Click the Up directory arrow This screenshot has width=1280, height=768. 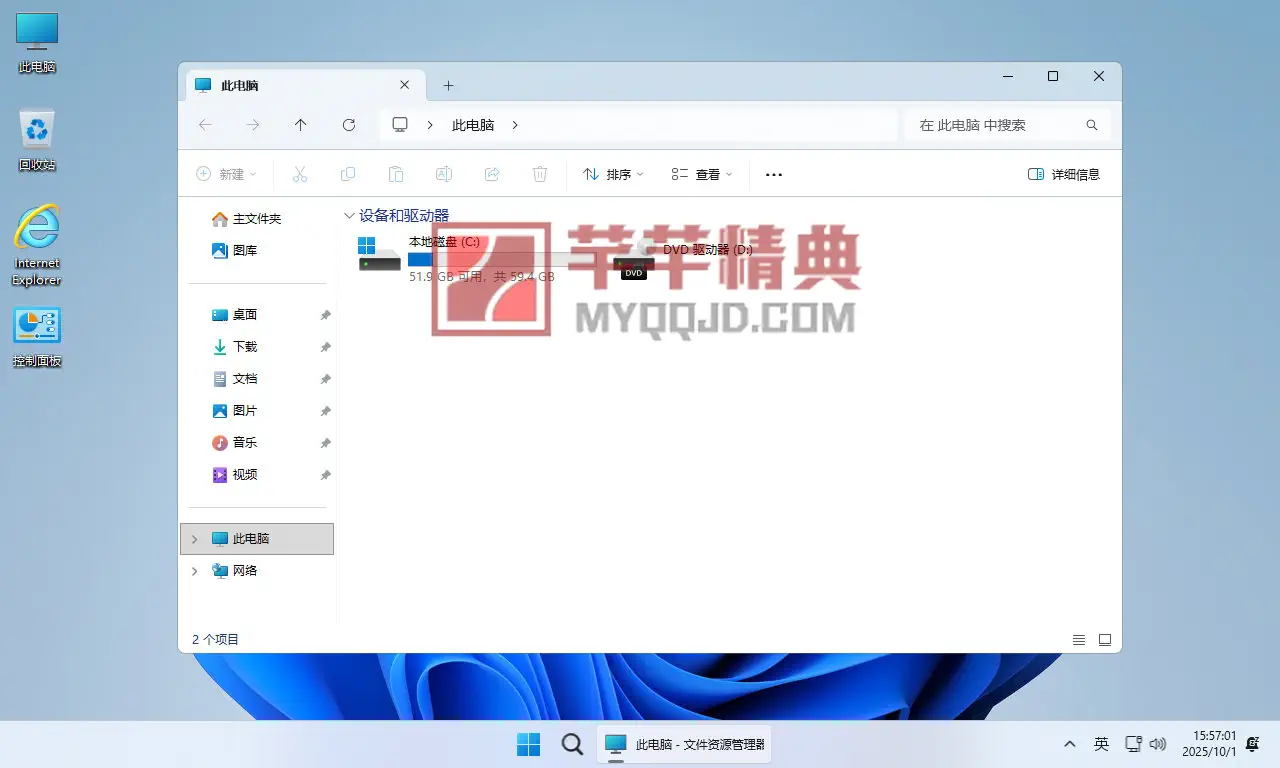pyautogui.click(x=301, y=125)
